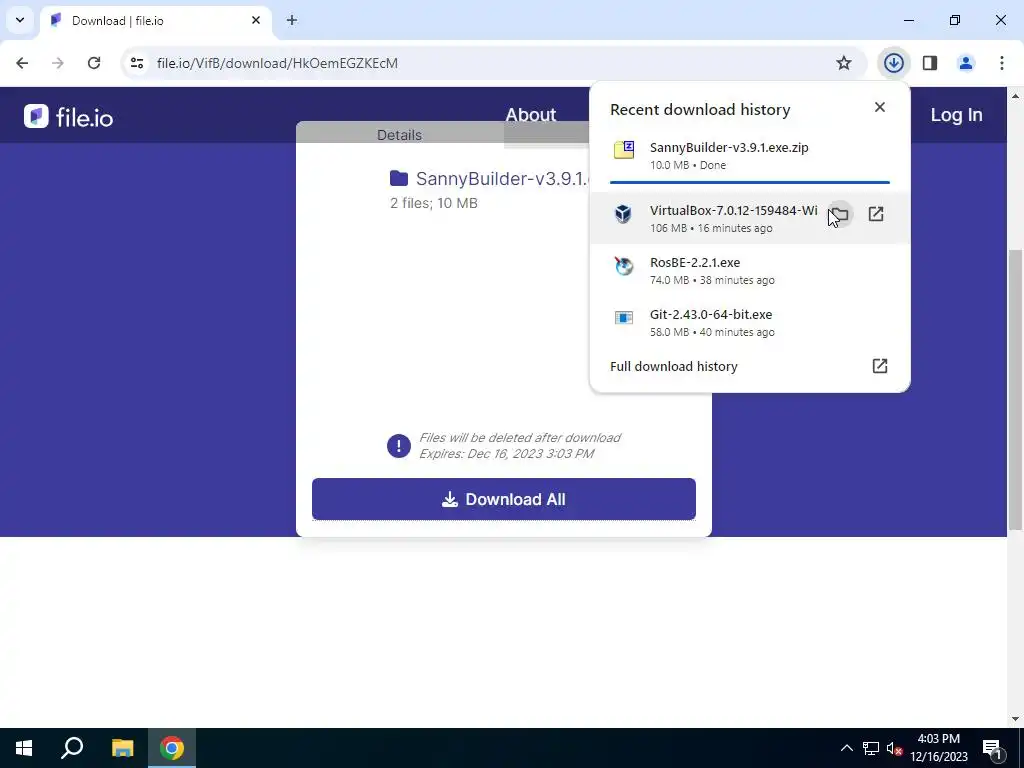Open RosBE-2.2.1.exe download entry
The image size is (1024, 768).
tap(749, 270)
